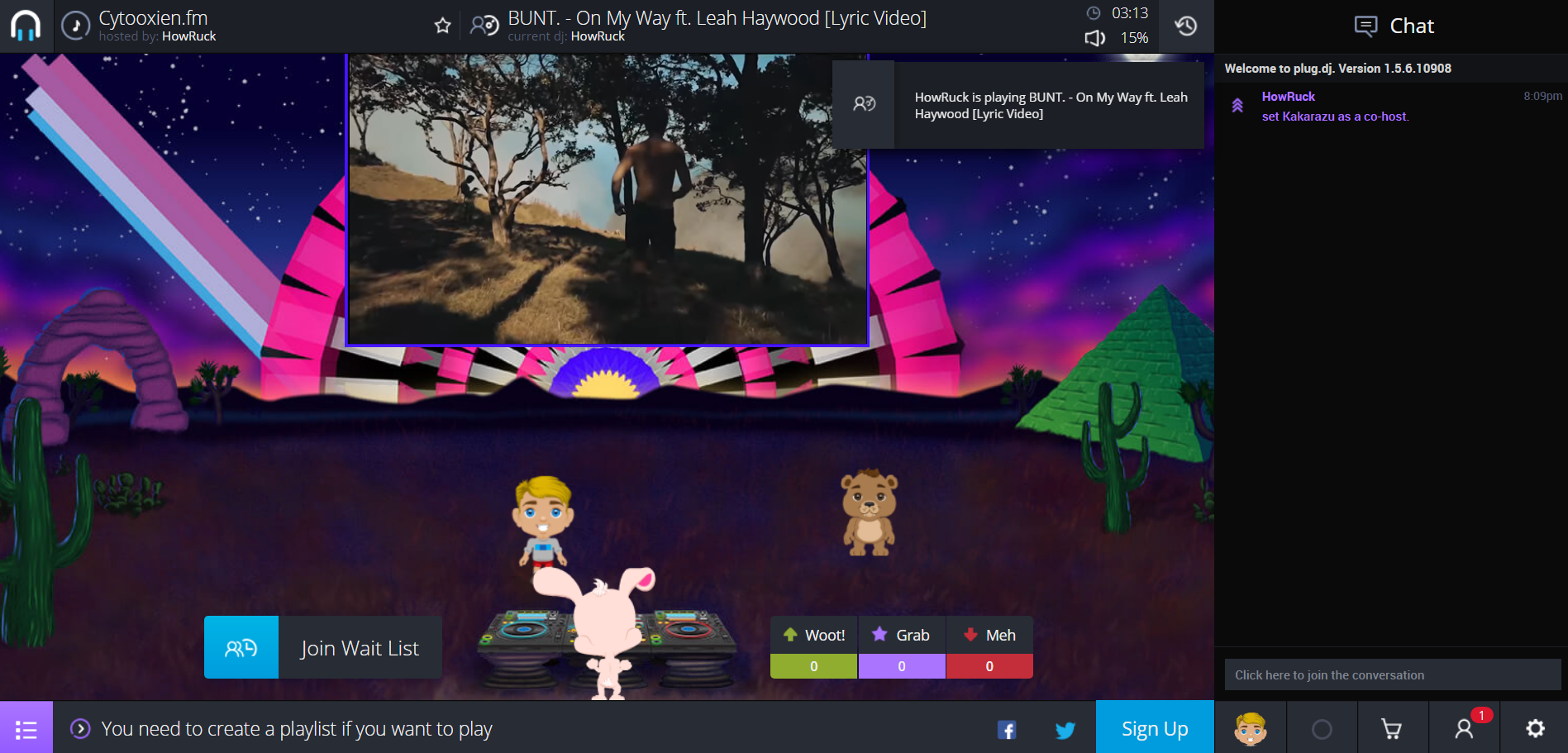Click the clock icon beside 03:13
The height and width of the screenshot is (753, 1568).
click(x=1094, y=13)
